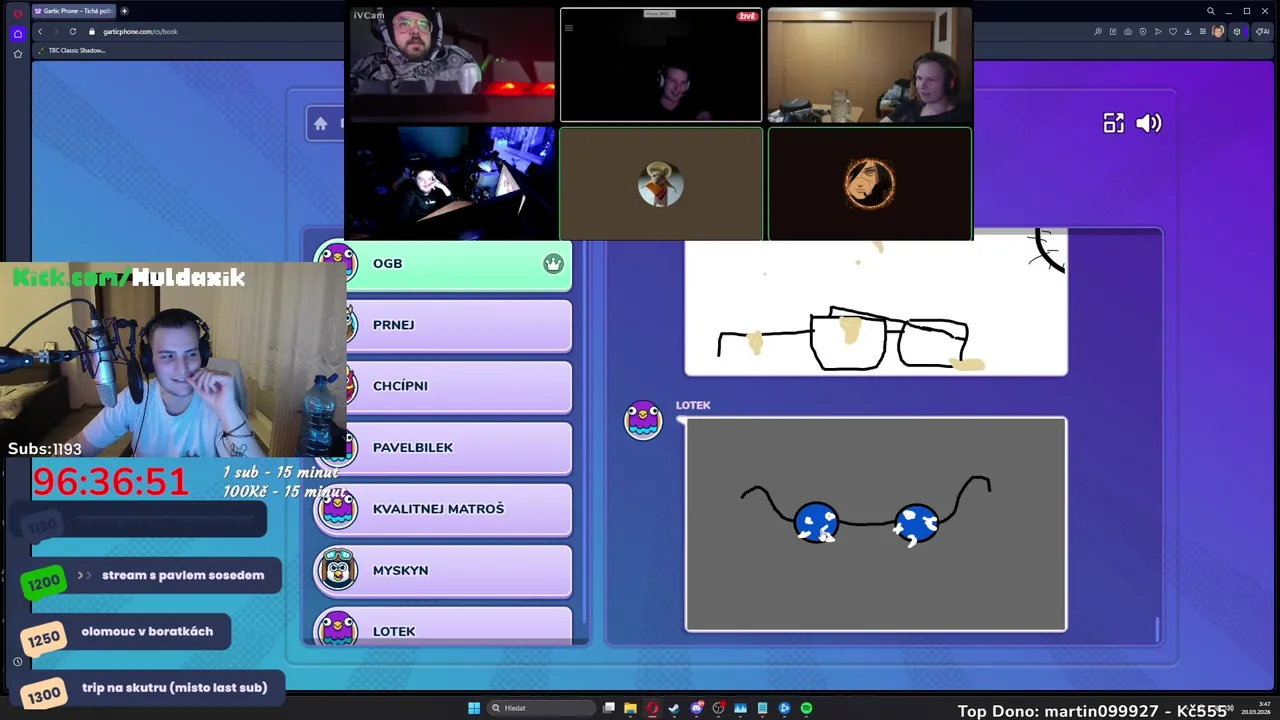Click the zoom magnifier icon in the toolbar
The width and height of the screenshot is (1280, 720).
1098,32
